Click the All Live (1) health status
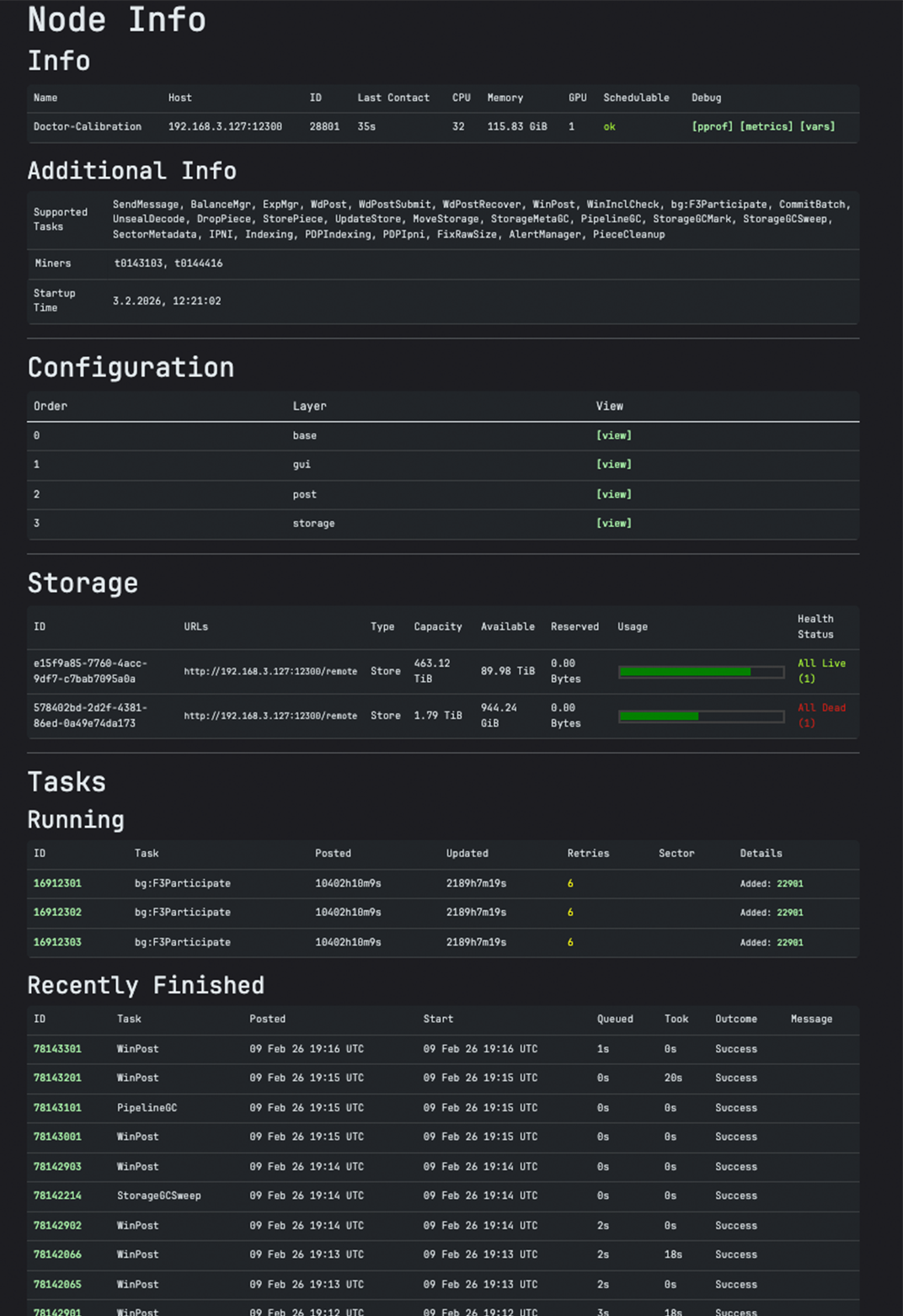Viewport: 903px width, 1316px height. click(x=821, y=671)
